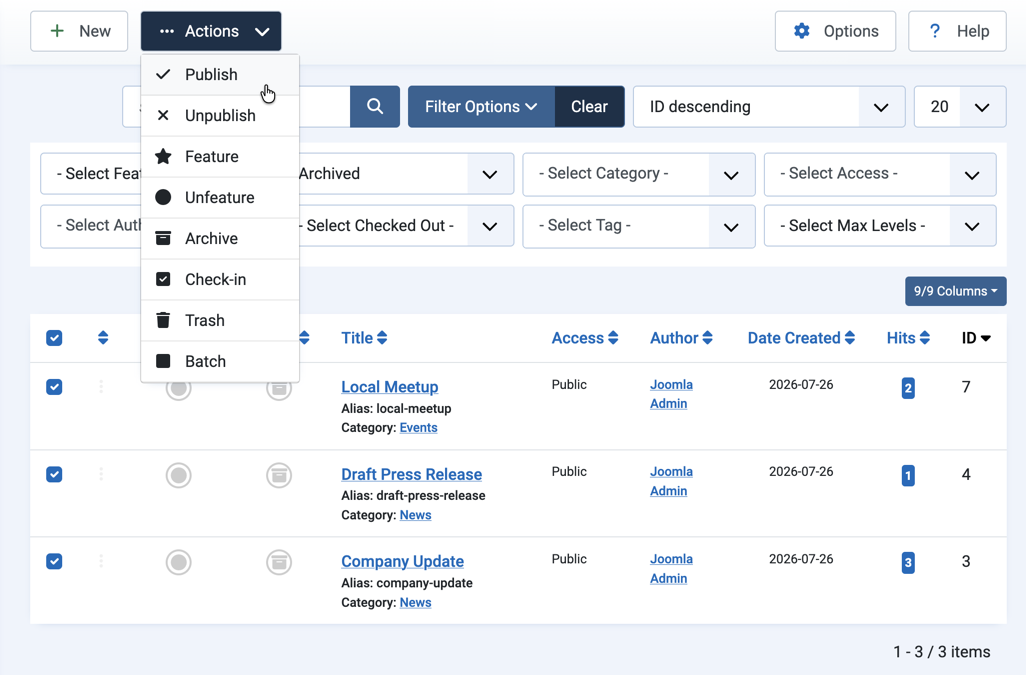Image resolution: width=1026 pixels, height=675 pixels.
Task: Open the Select Access filter dropdown
Action: tap(880, 174)
